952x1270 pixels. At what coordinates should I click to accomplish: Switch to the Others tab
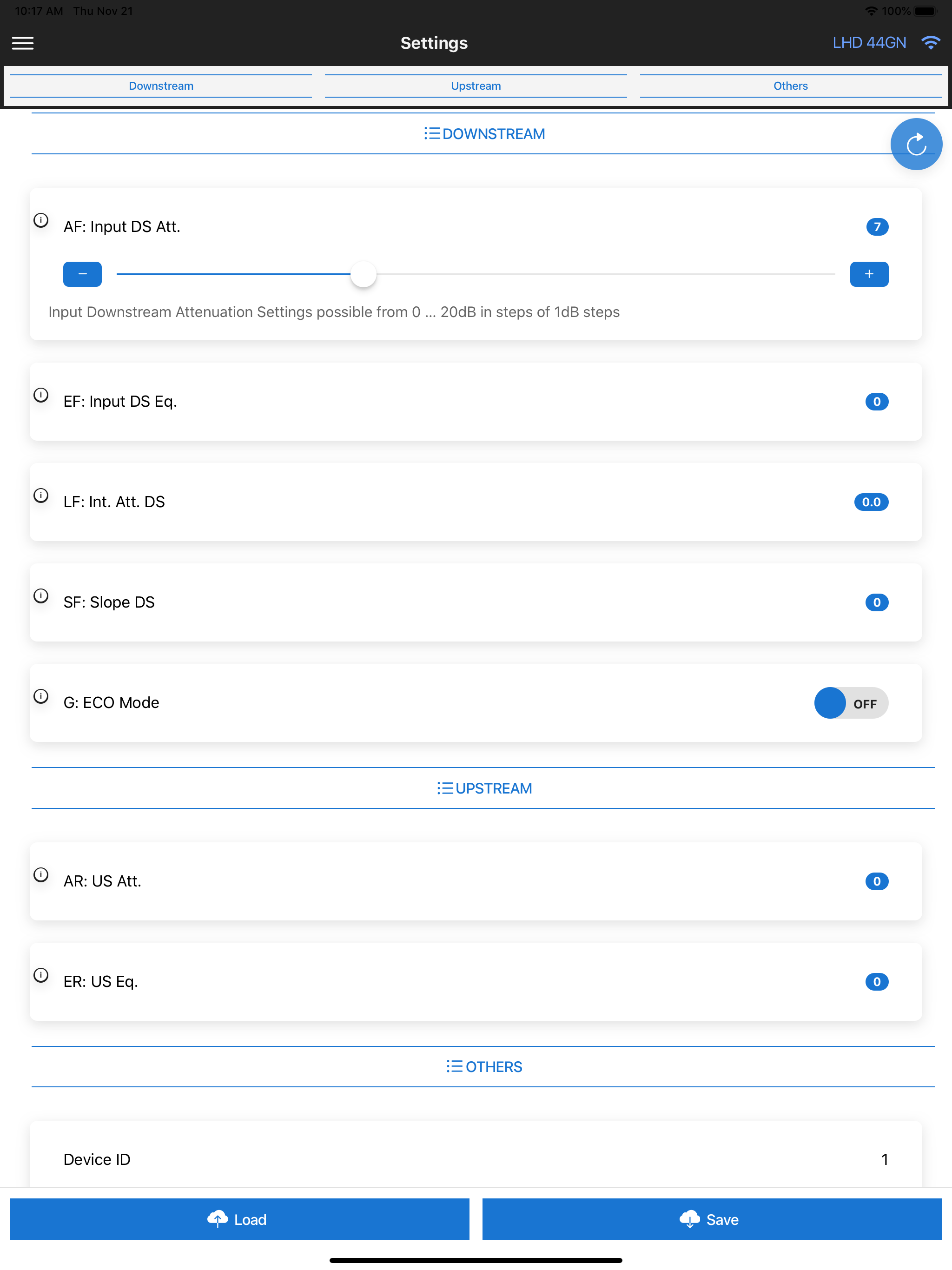pyautogui.click(x=791, y=86)
